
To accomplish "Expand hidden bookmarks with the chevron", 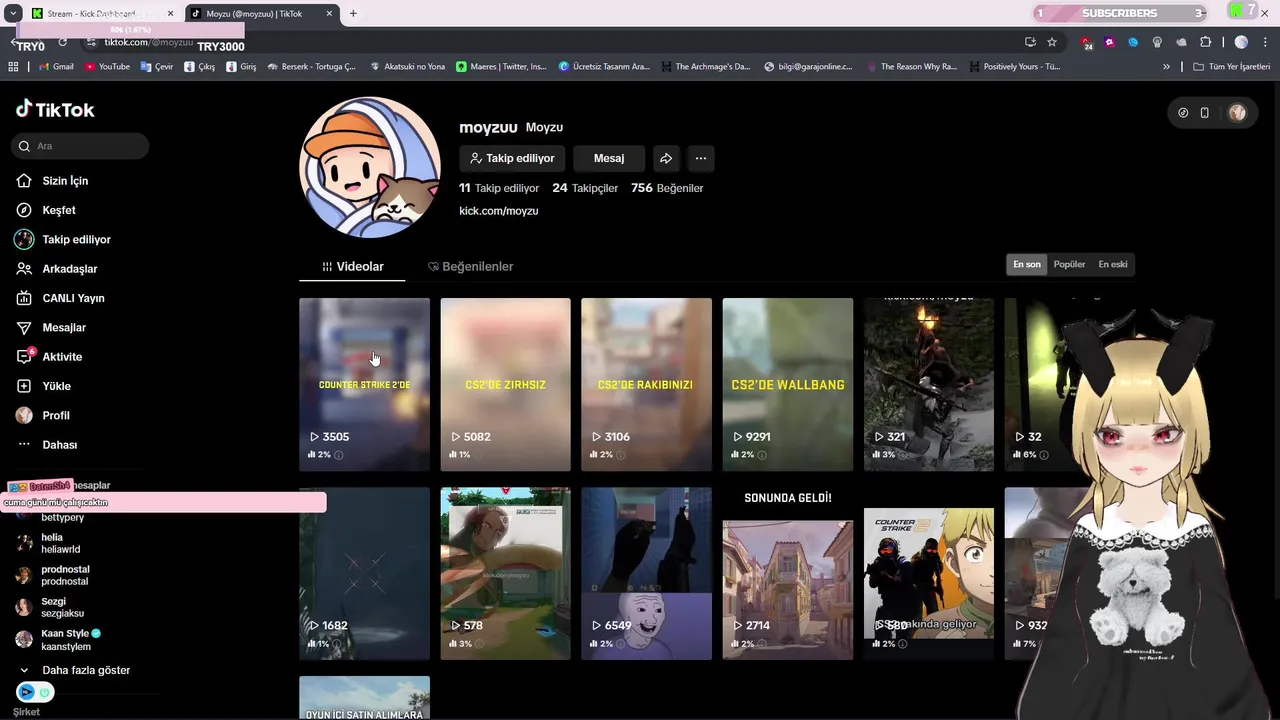I will pos(1166,67).
